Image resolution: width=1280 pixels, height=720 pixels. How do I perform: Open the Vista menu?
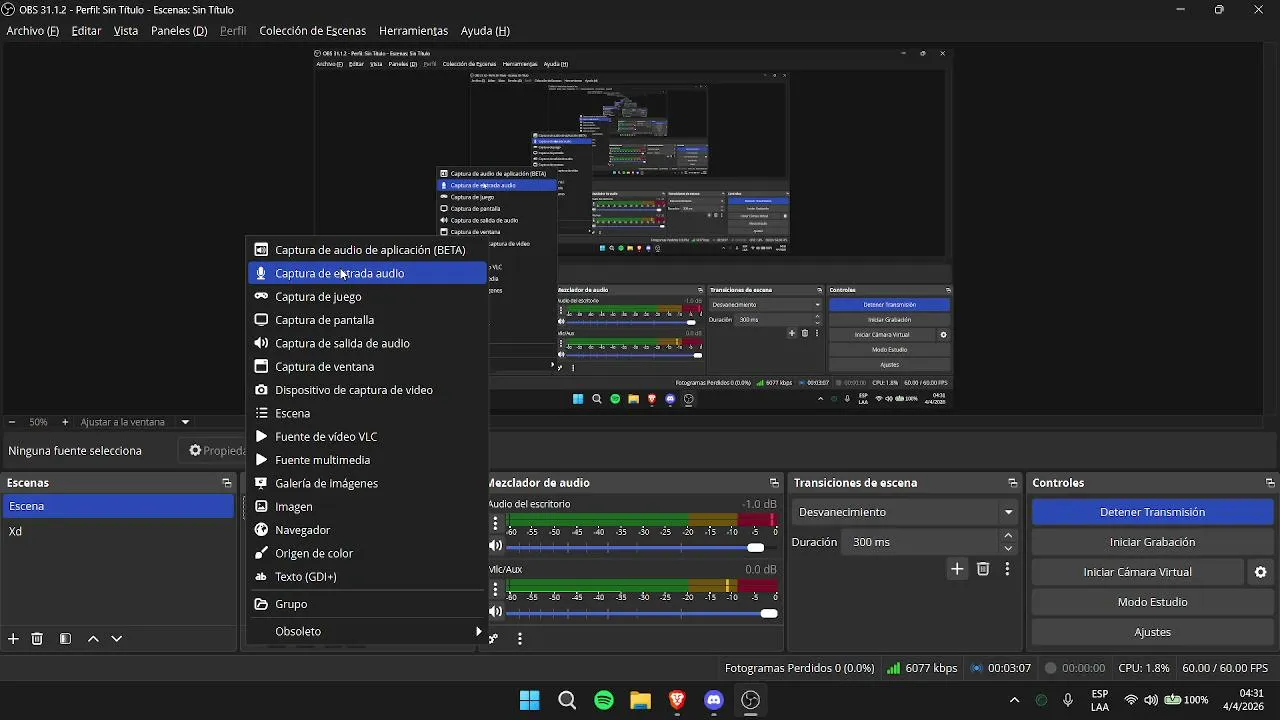(126, 31)
